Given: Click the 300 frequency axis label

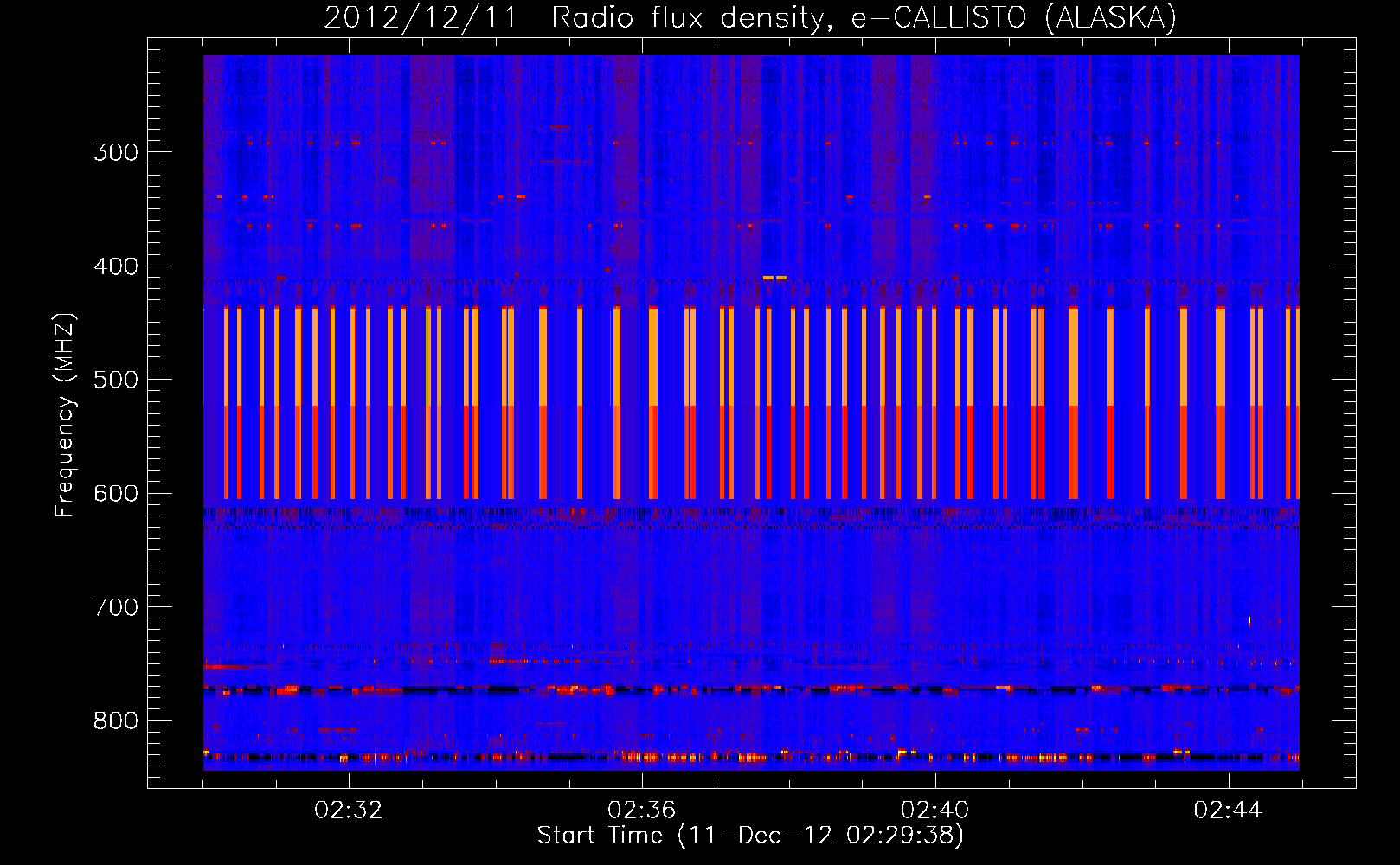Looking at the screenshot, I should click(116, 152).
